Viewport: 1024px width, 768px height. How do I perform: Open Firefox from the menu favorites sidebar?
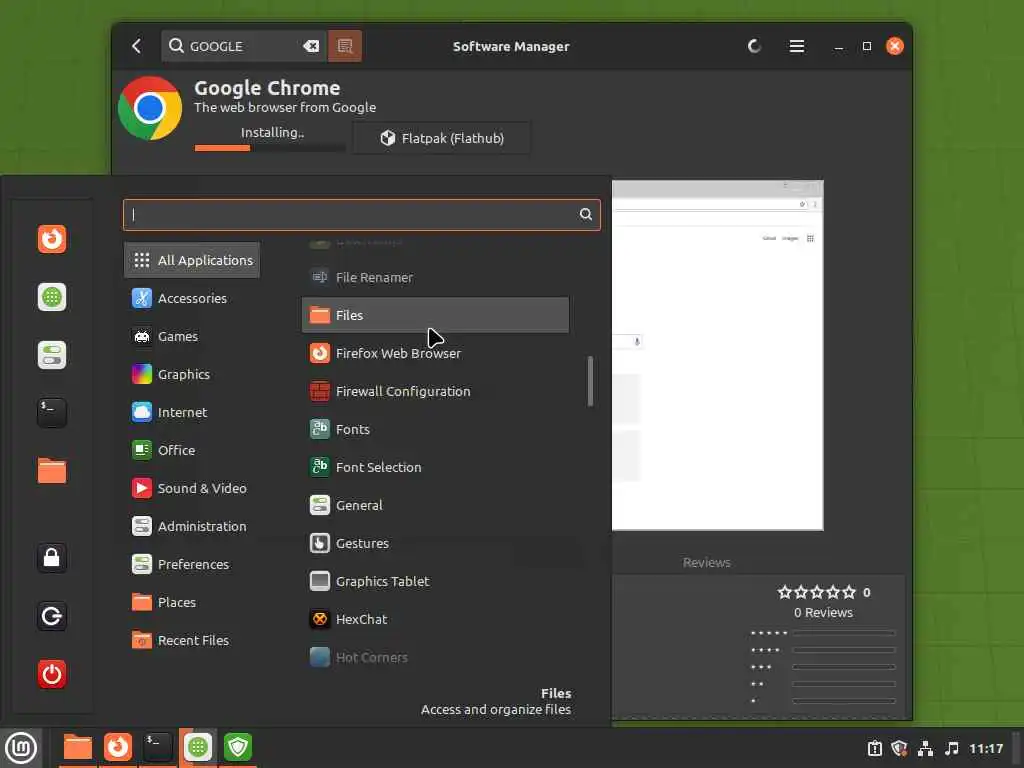pyautogui.click(x=52, y=239)
